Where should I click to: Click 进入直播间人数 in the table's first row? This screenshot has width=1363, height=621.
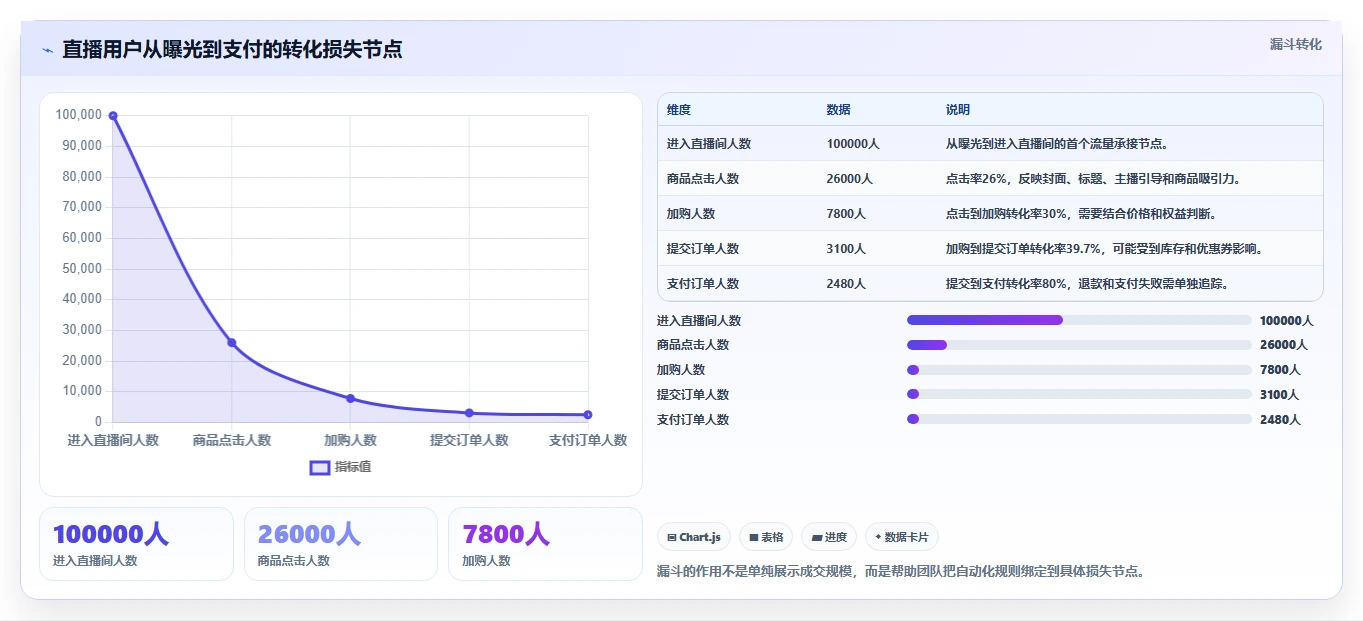coord(709,144)
